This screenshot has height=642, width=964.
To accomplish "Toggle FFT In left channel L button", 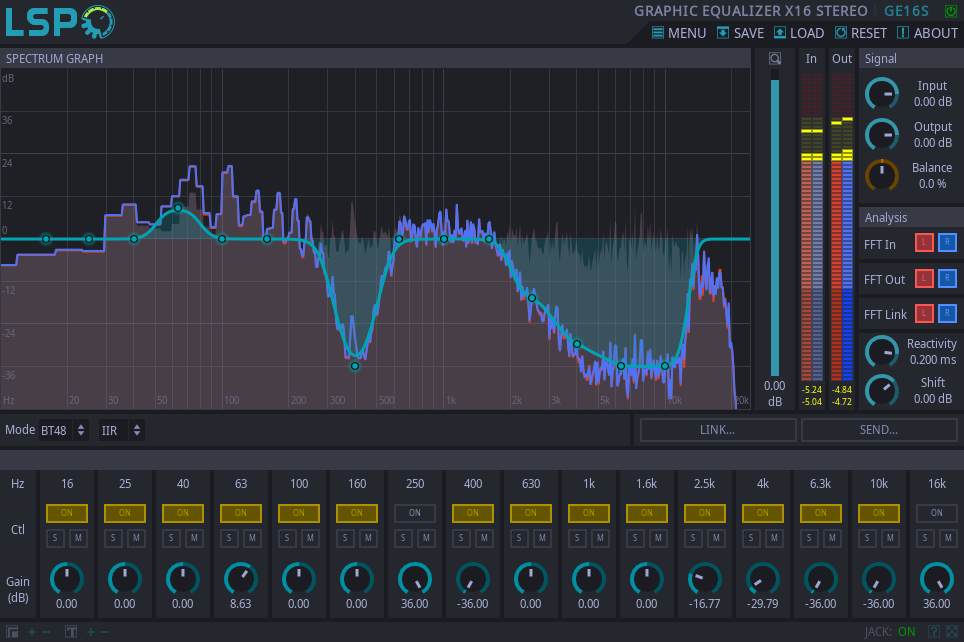I will (924, 243).
